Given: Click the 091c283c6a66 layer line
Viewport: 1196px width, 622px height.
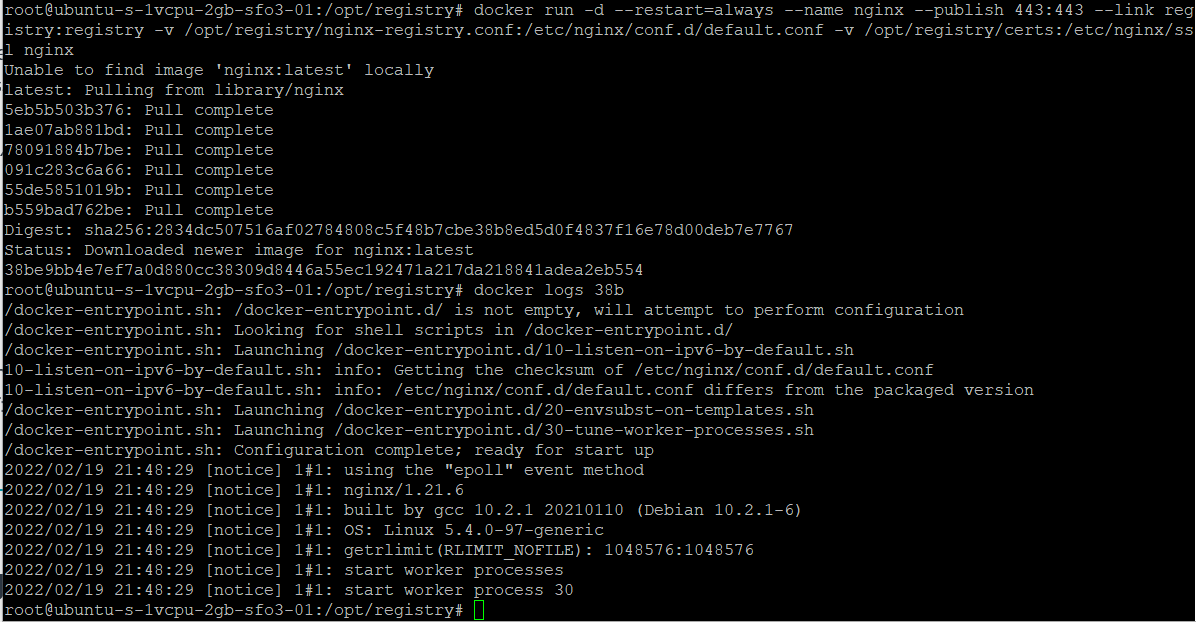Looking at the screenshot, I should click(139, 170).
